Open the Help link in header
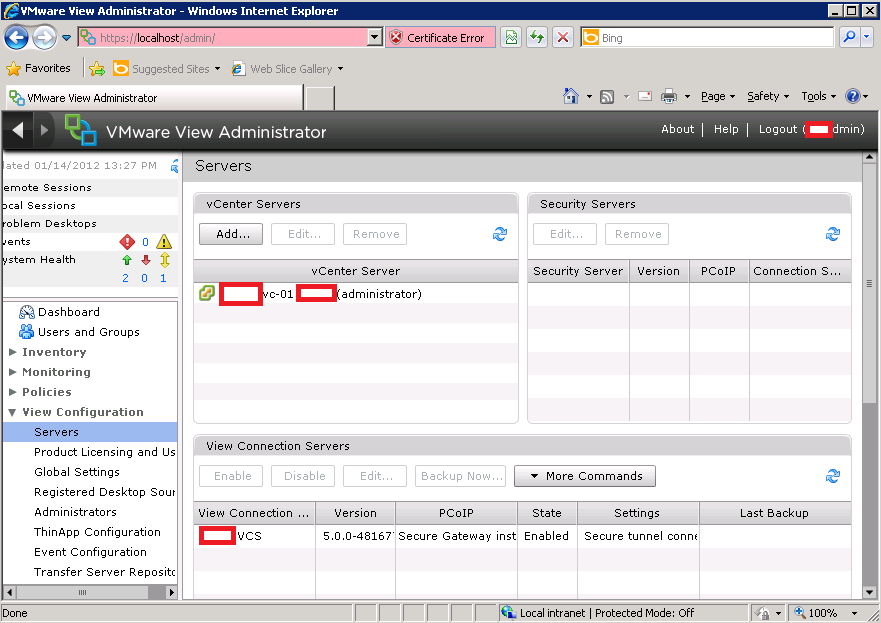 click(x=726, y=129)
